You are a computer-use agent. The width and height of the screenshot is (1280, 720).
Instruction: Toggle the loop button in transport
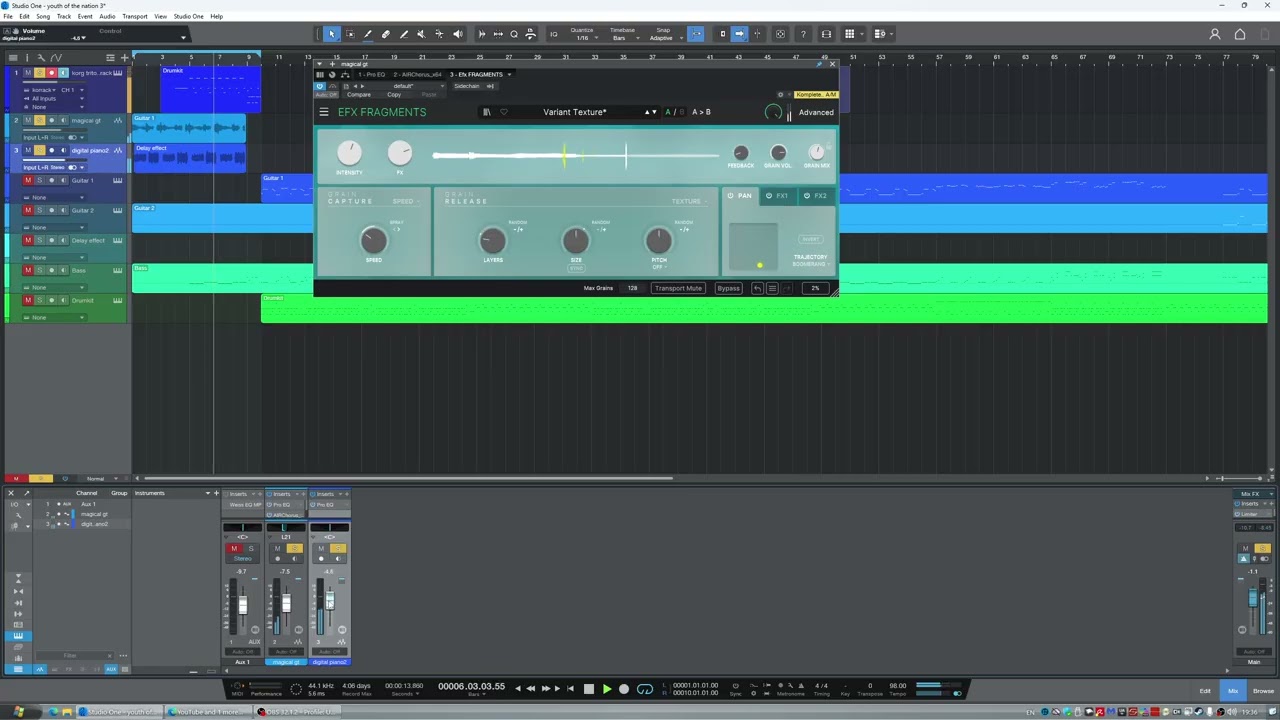tap(645, 688)
